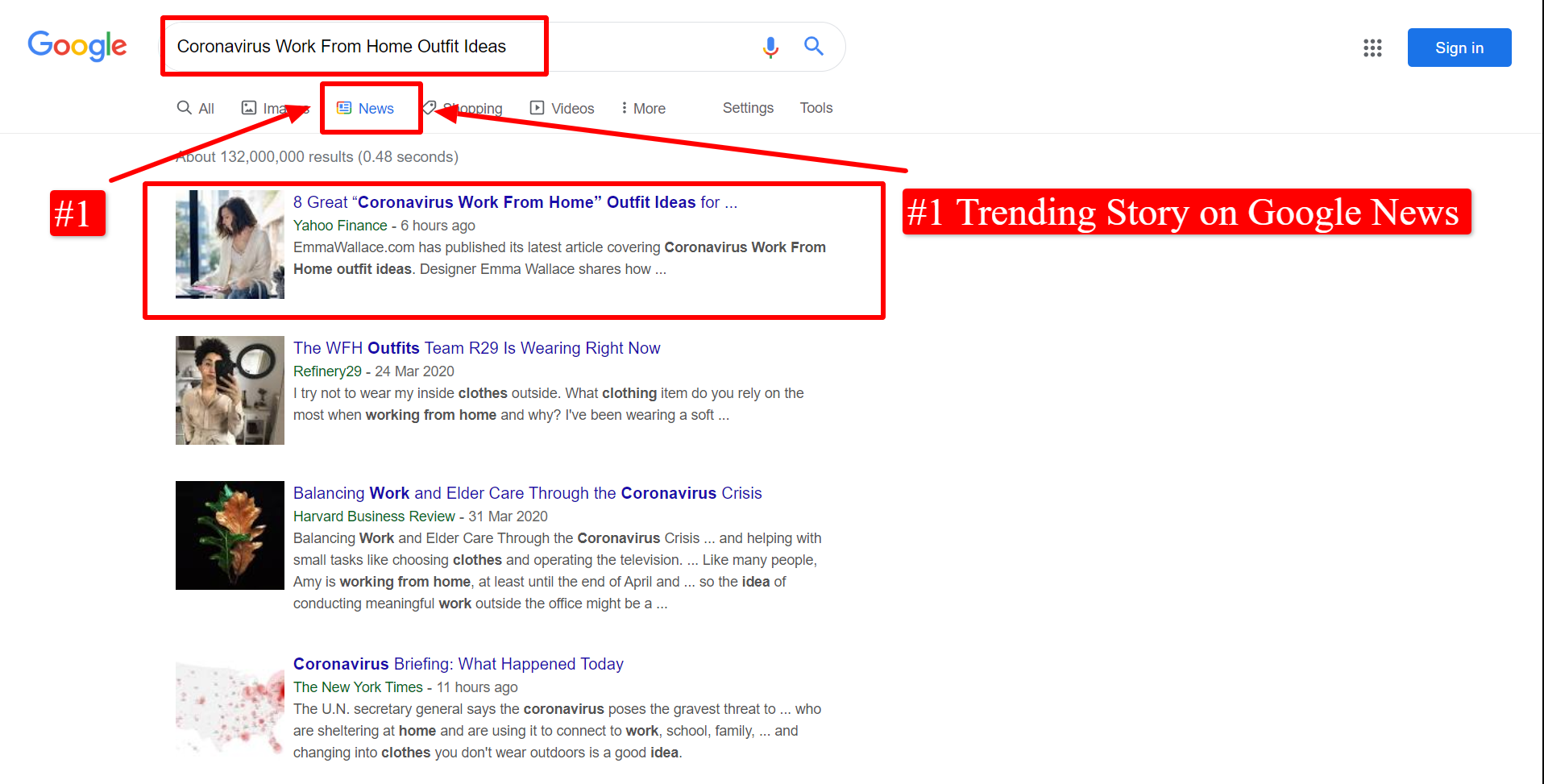Open 'The WFH Outfits Team R29' article

pyautogui.click(x=476, y=348)
